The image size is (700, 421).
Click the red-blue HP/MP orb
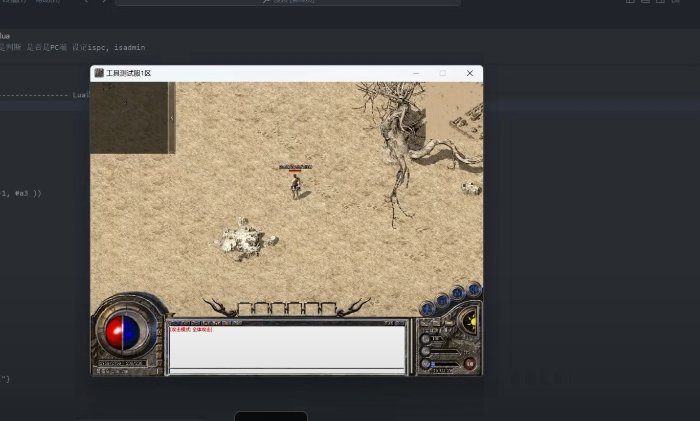click(x=123, y=334)
